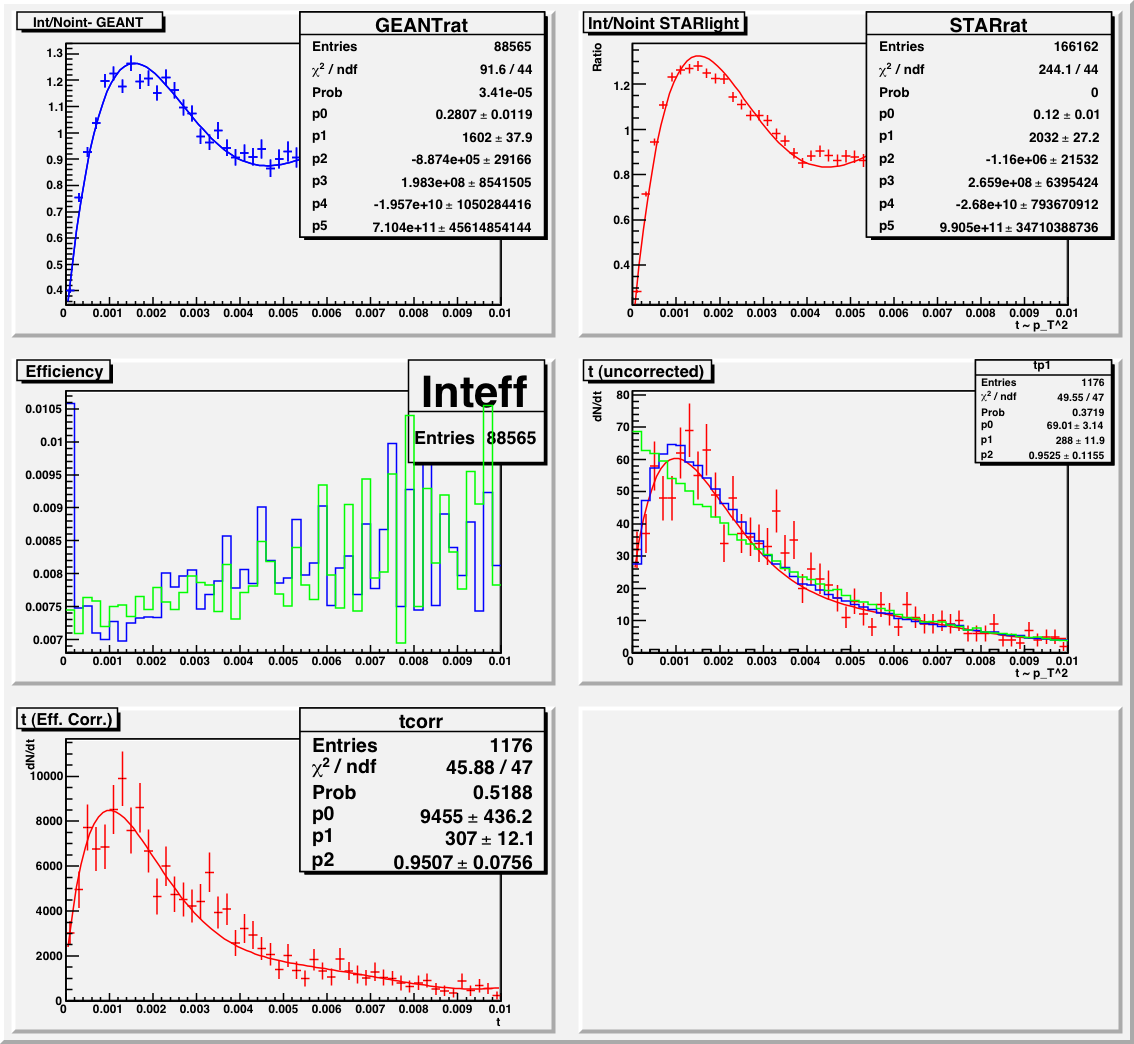Click the 'Int/Noint- GEANT' plot title
1134x1044 pixels.
click(88, 22)
